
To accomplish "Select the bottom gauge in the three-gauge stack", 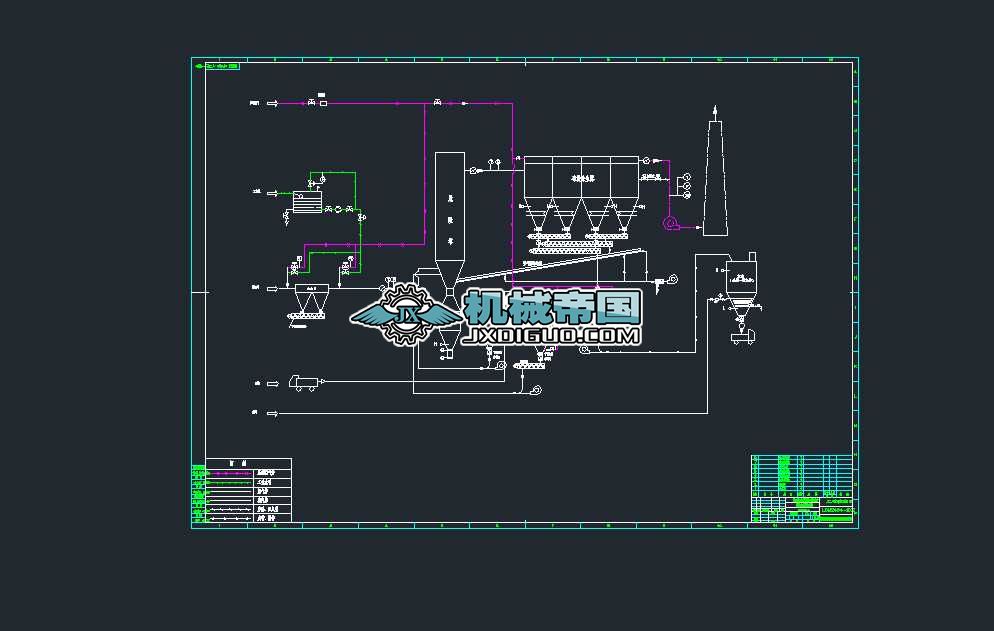I will pyautogui.click(x=687, y=196).
